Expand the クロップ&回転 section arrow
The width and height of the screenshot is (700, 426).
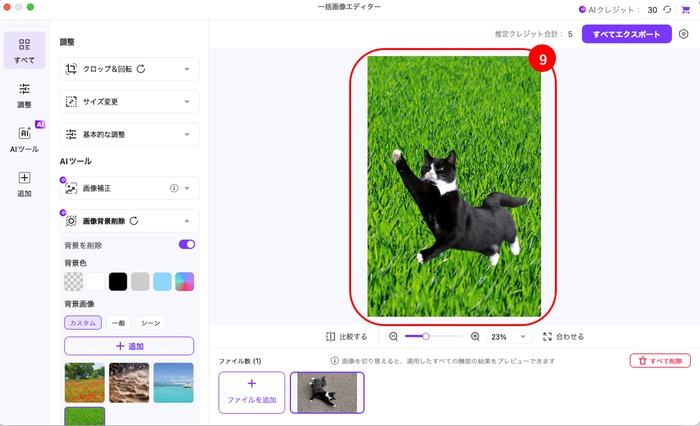coord(187,69)
